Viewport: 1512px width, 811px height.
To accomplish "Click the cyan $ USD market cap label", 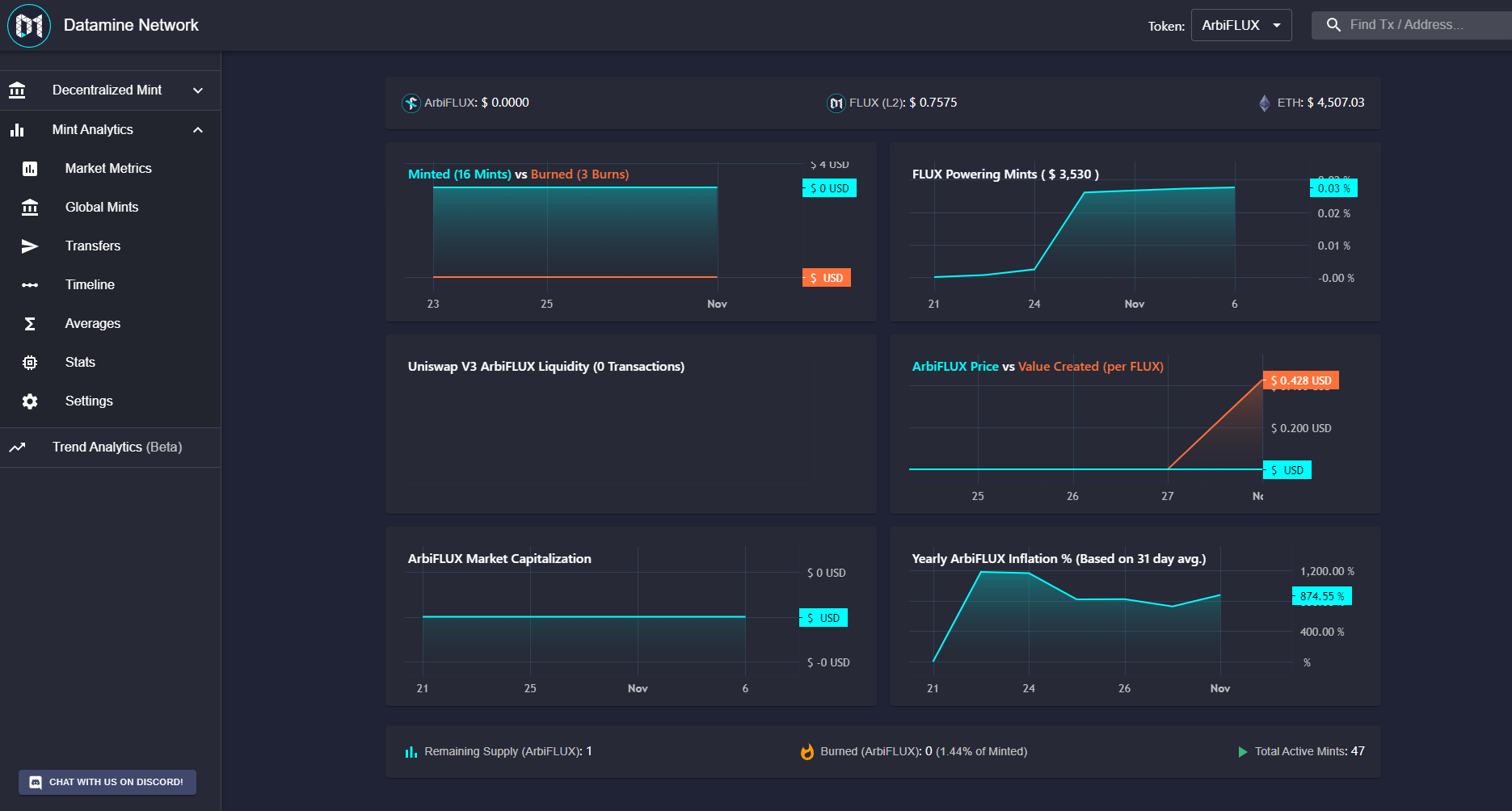I will tap(823, 618).
